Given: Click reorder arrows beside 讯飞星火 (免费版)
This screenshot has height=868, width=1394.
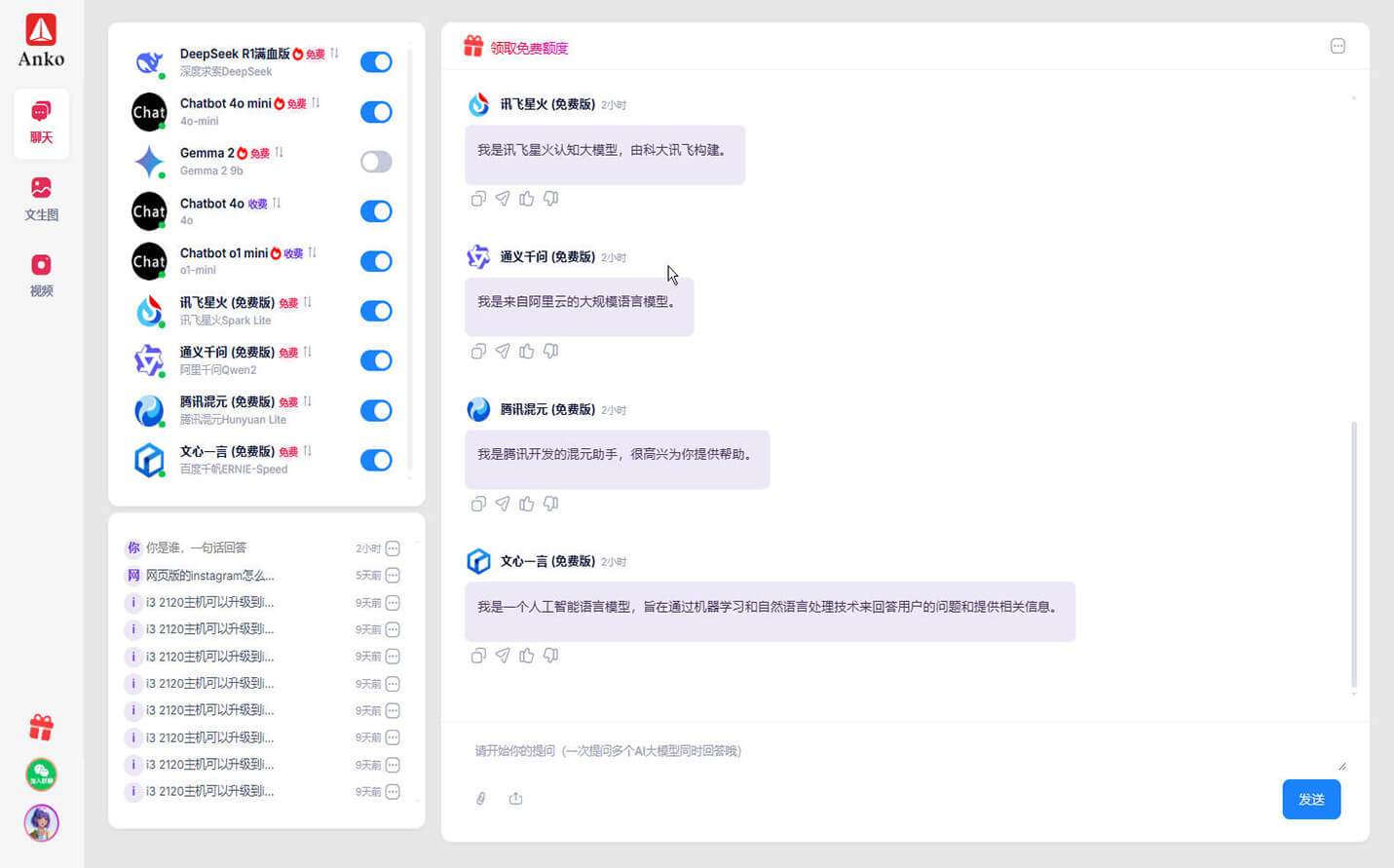Looking at the screenshot, I should 307,303.
